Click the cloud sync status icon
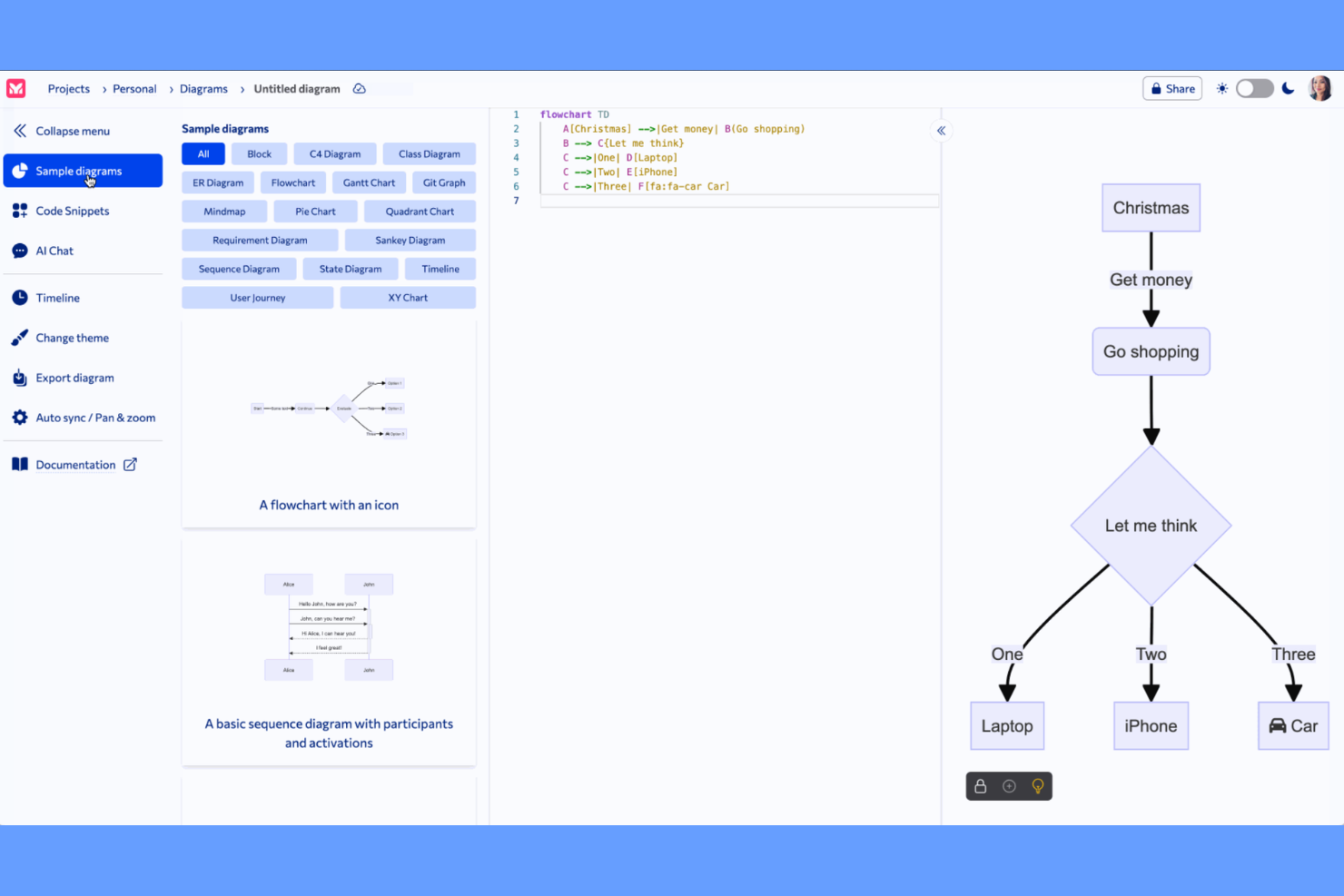Screen dimensions: 1344x896 360,89
